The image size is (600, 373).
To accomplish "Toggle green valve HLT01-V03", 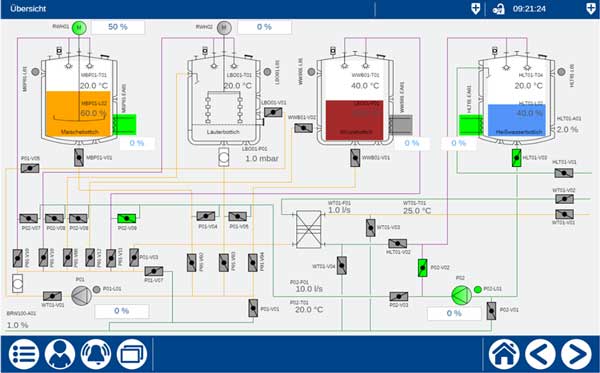I will point(517,158).
